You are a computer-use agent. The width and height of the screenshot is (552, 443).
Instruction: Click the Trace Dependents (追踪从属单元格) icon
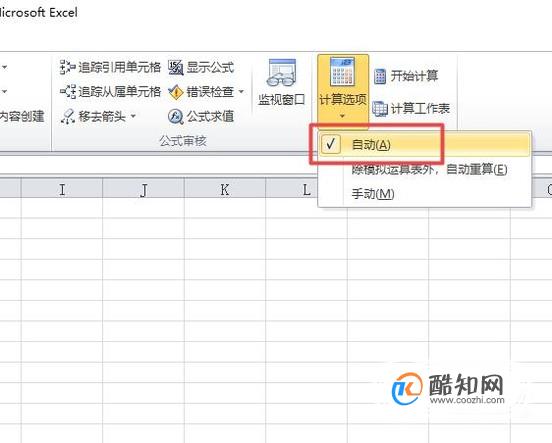click(68, 92)
